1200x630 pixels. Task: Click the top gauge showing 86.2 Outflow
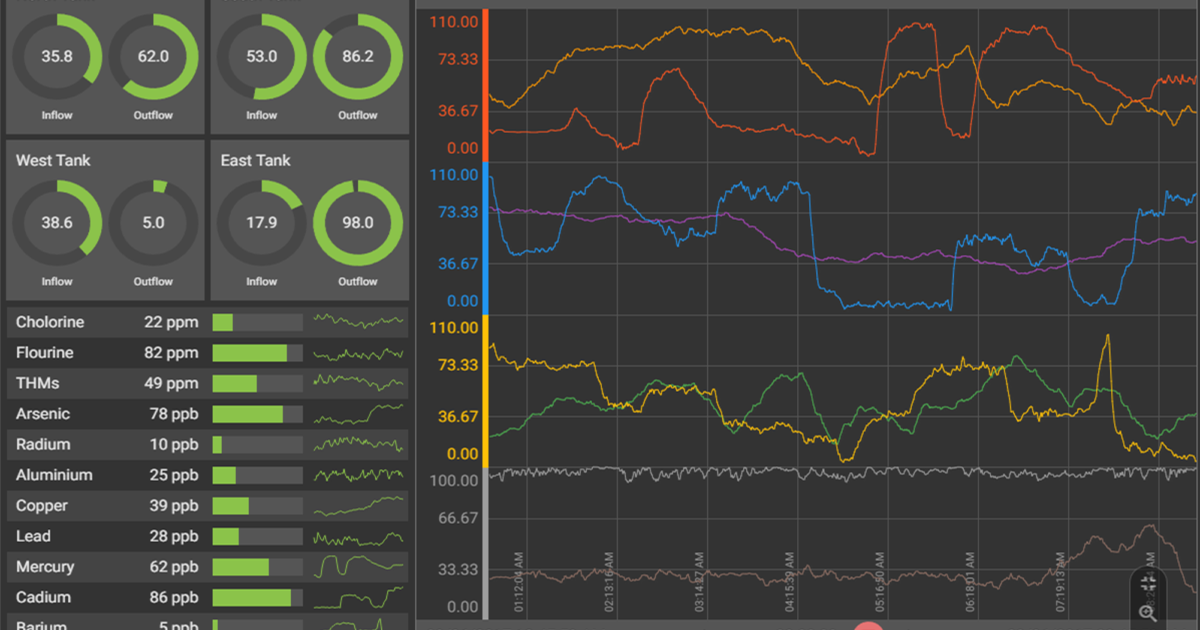(x=358, y=57)
